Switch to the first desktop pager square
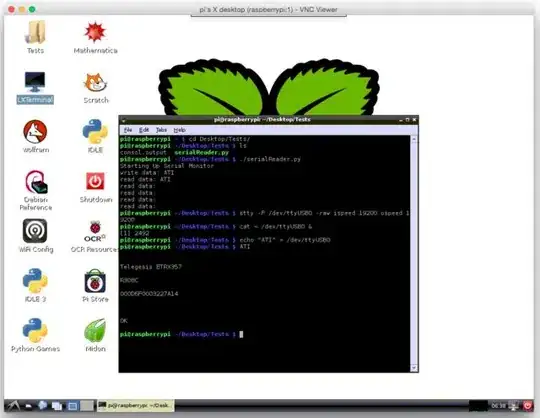 coord(73,406)
